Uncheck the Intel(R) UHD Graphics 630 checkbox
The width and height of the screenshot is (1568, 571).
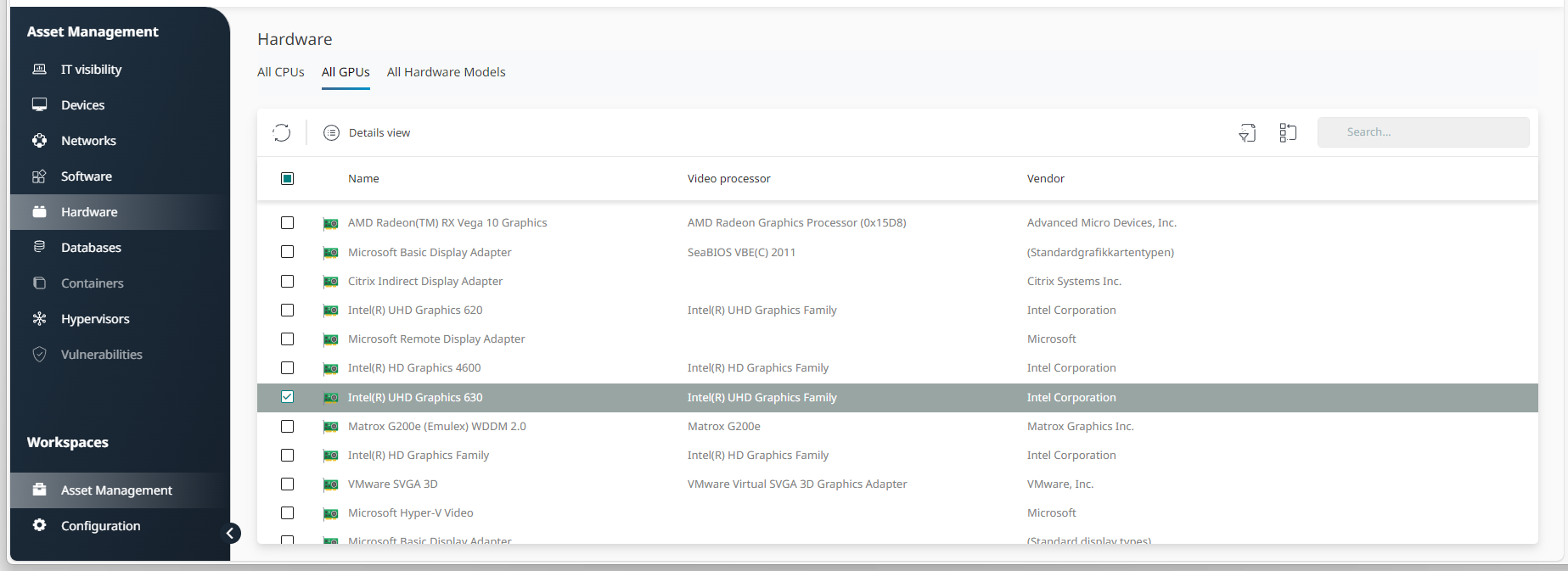pos(287,397)
